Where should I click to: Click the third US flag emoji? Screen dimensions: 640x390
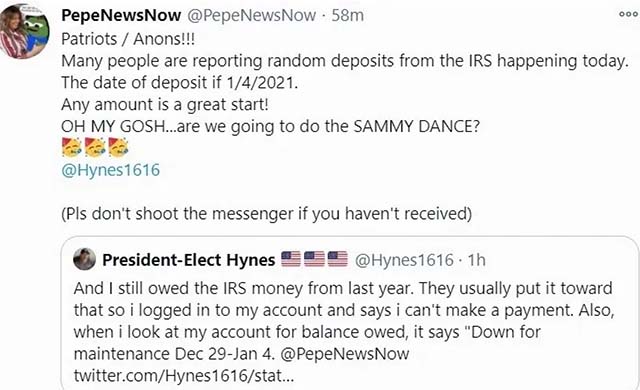click(338, 259)
